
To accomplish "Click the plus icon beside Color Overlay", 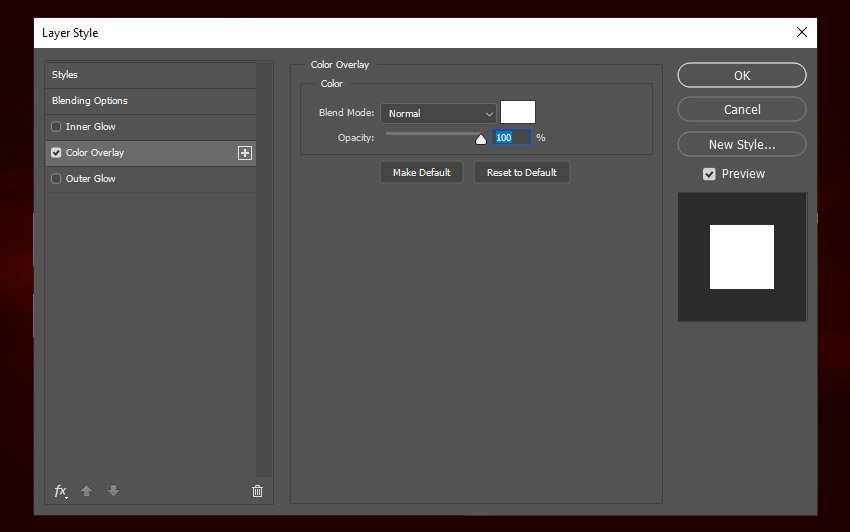I will pos(244,153).
